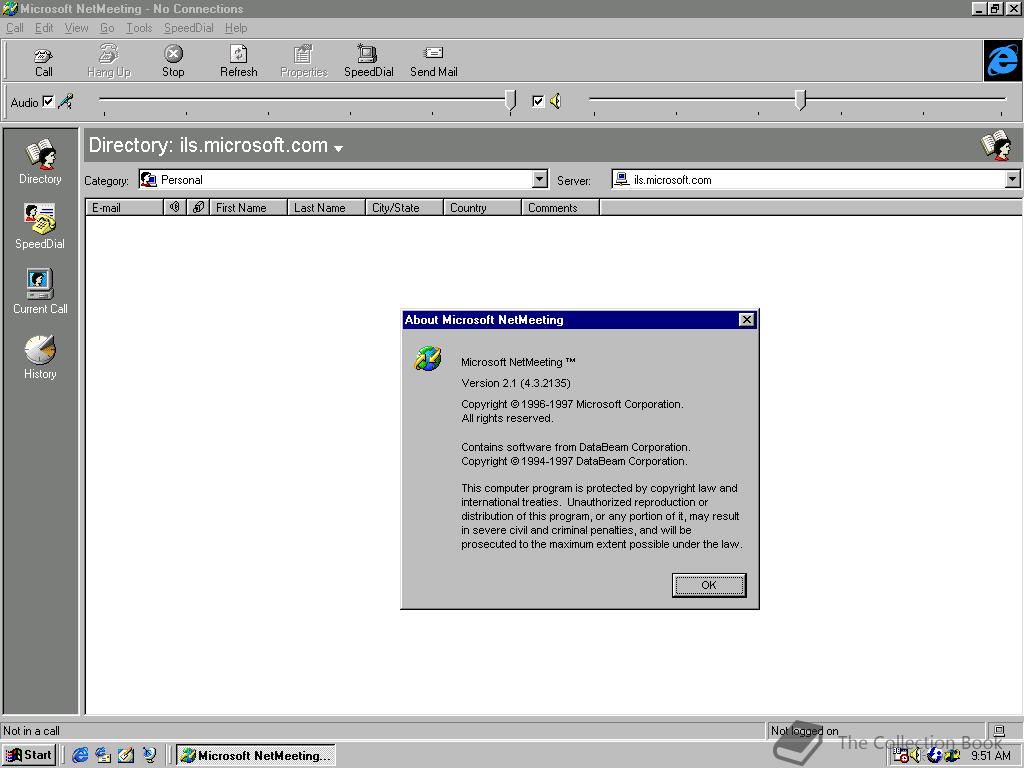
Task: Open the Edit menu
Action: pos(44,28)
